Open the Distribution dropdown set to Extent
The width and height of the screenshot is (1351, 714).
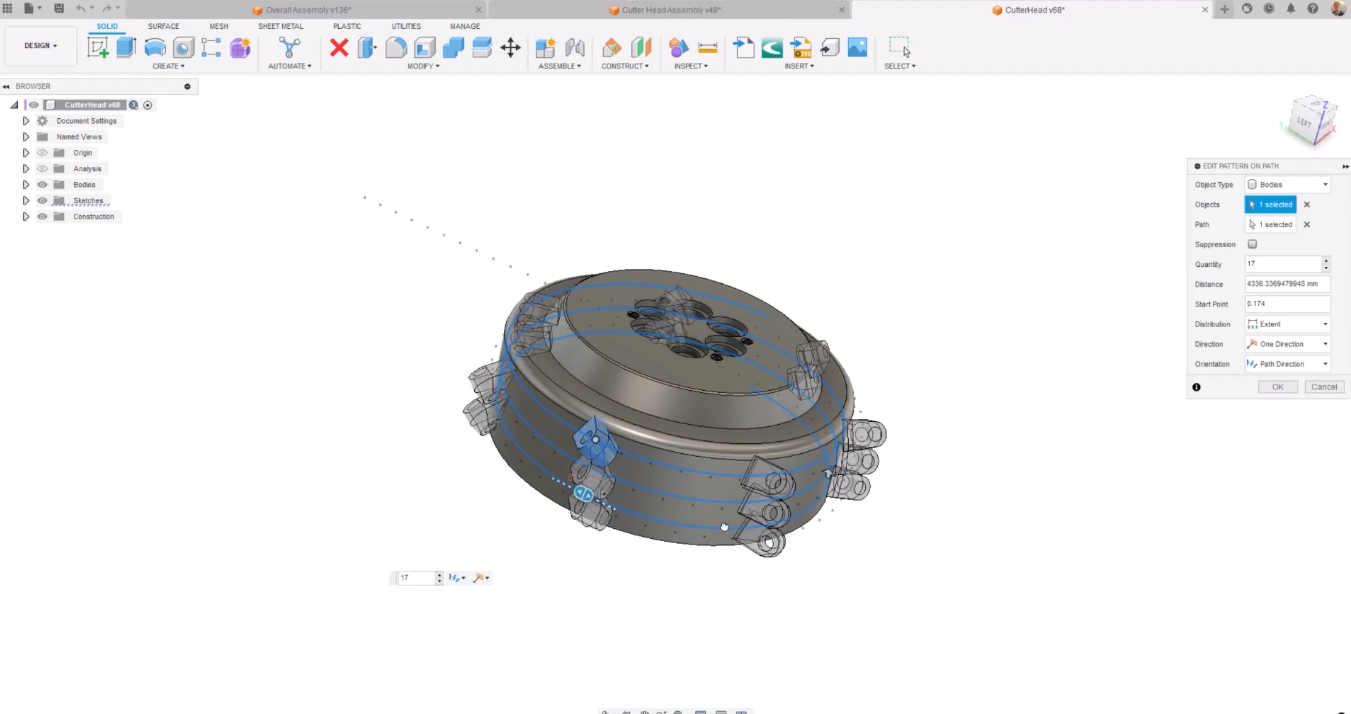tap(1287, 324)
